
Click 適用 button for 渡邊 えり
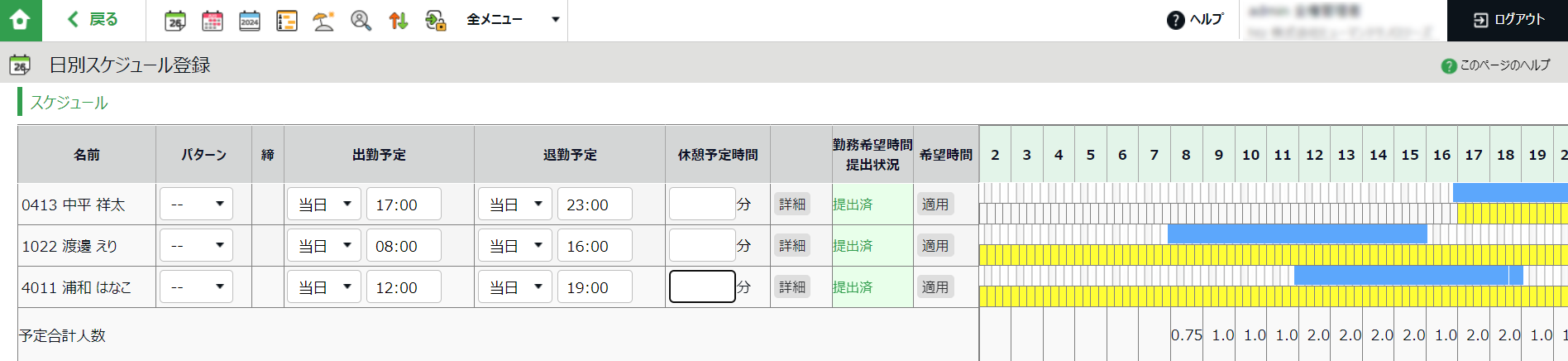pos(935,245)
